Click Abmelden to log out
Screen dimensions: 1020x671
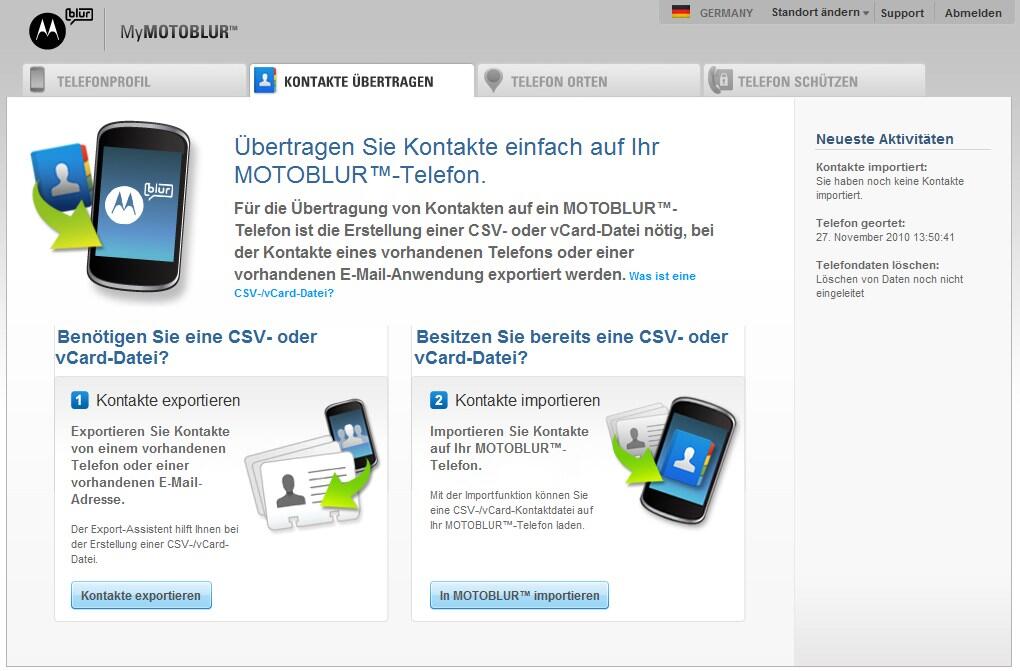pyautogui.click(x=973, y=13)
